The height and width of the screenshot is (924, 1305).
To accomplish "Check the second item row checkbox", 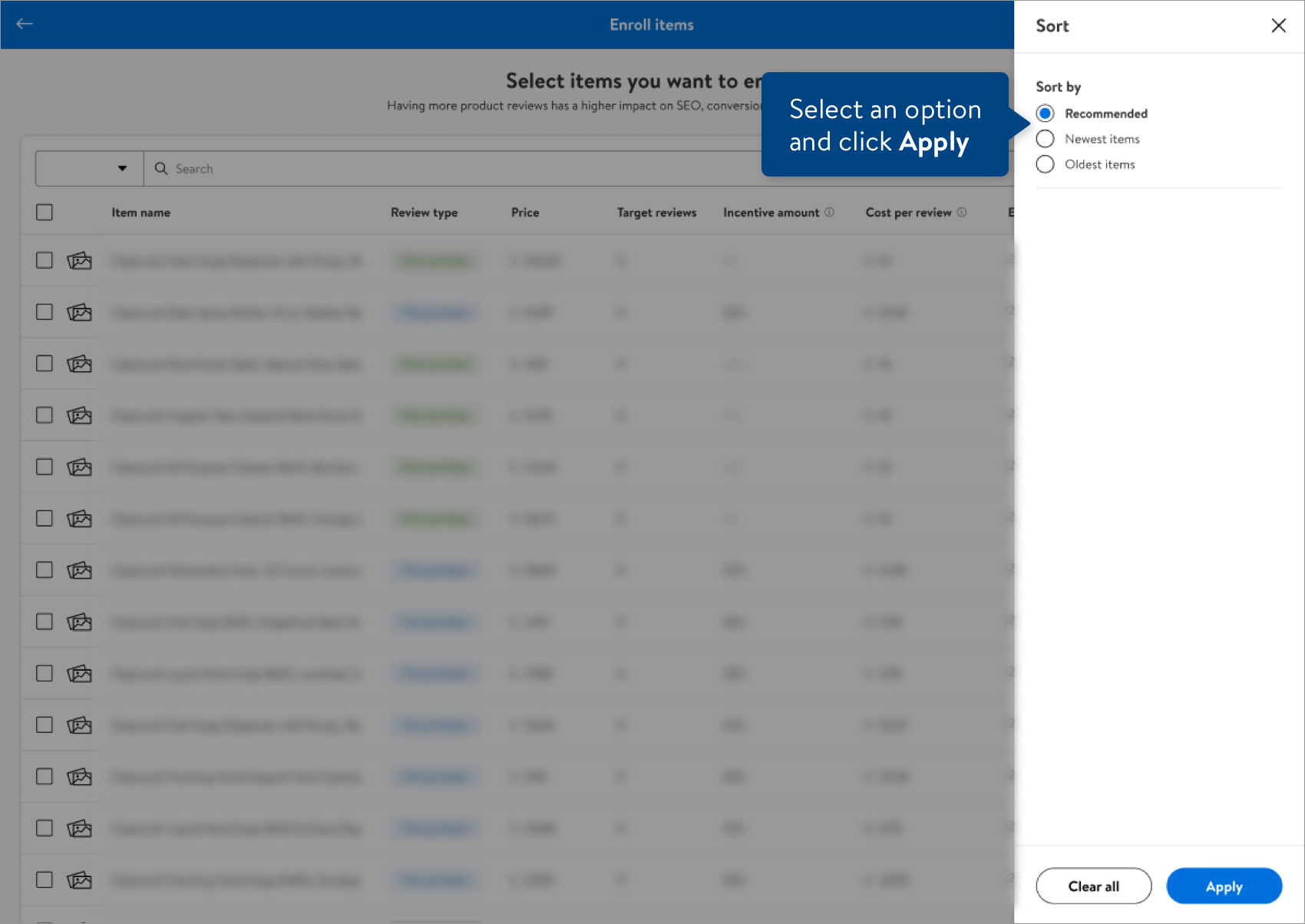I will 45,312.
